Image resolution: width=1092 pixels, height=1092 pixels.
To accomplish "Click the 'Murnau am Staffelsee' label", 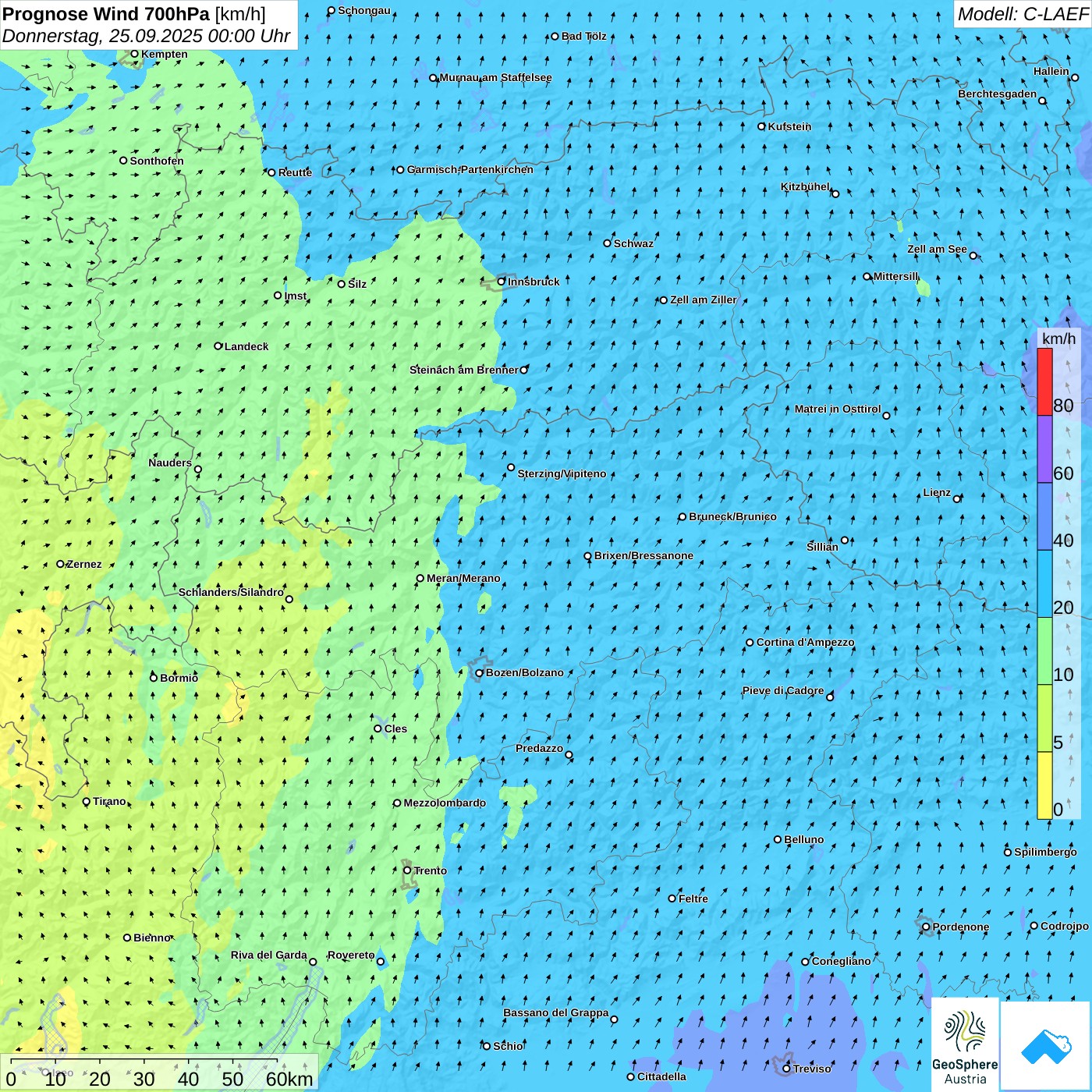I will [x=496, y=77].
